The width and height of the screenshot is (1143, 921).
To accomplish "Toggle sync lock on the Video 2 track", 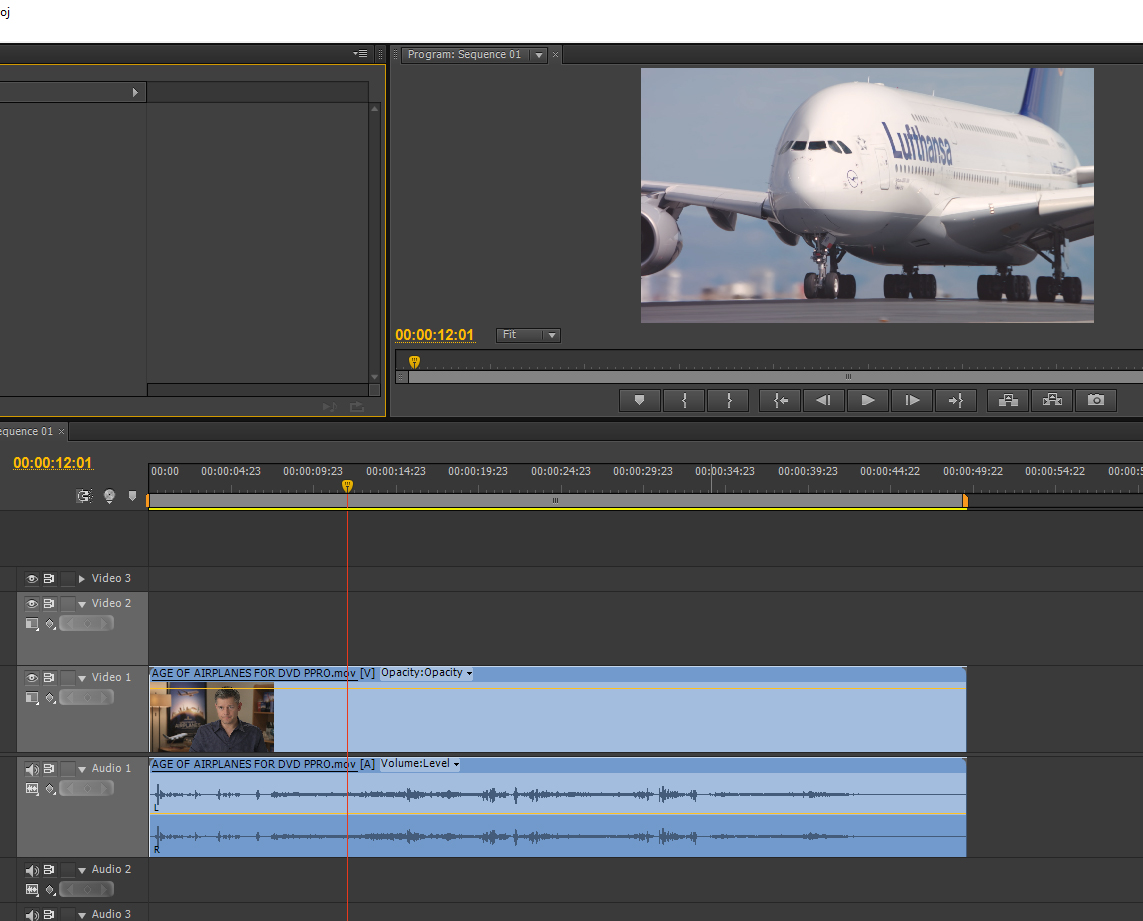I will 50,603.
